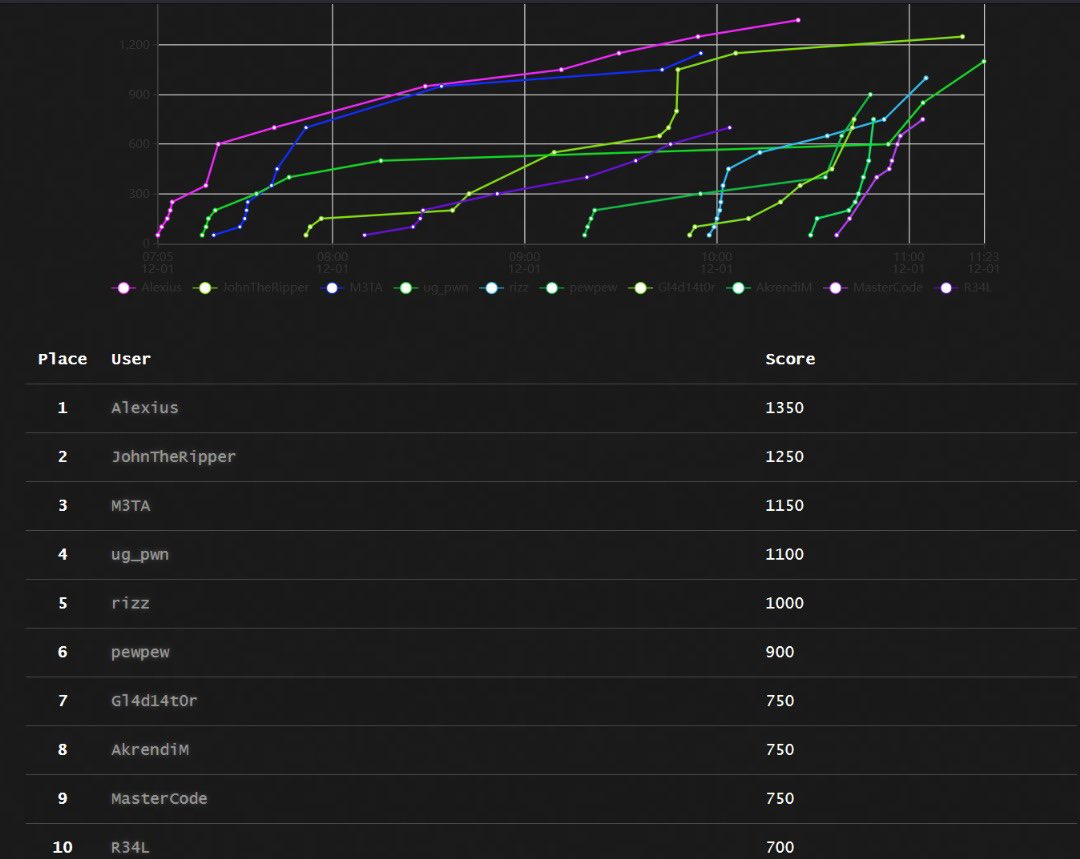1080x859 pixels.
Task: Click place number 6 beside pewpew
Action: (x=63, y=652)
